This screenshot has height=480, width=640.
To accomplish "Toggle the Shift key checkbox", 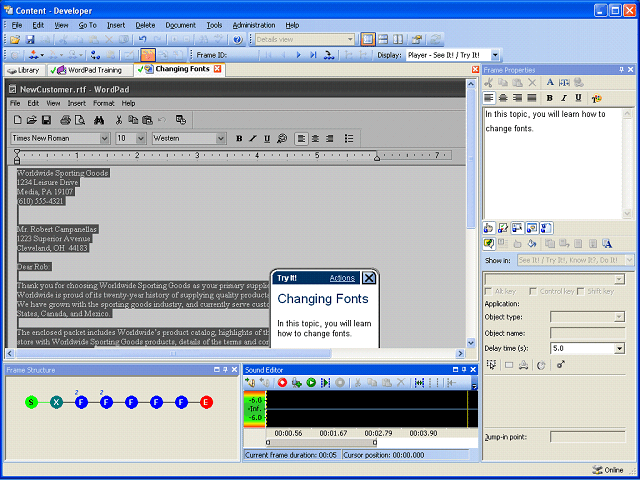I will 580,291.
